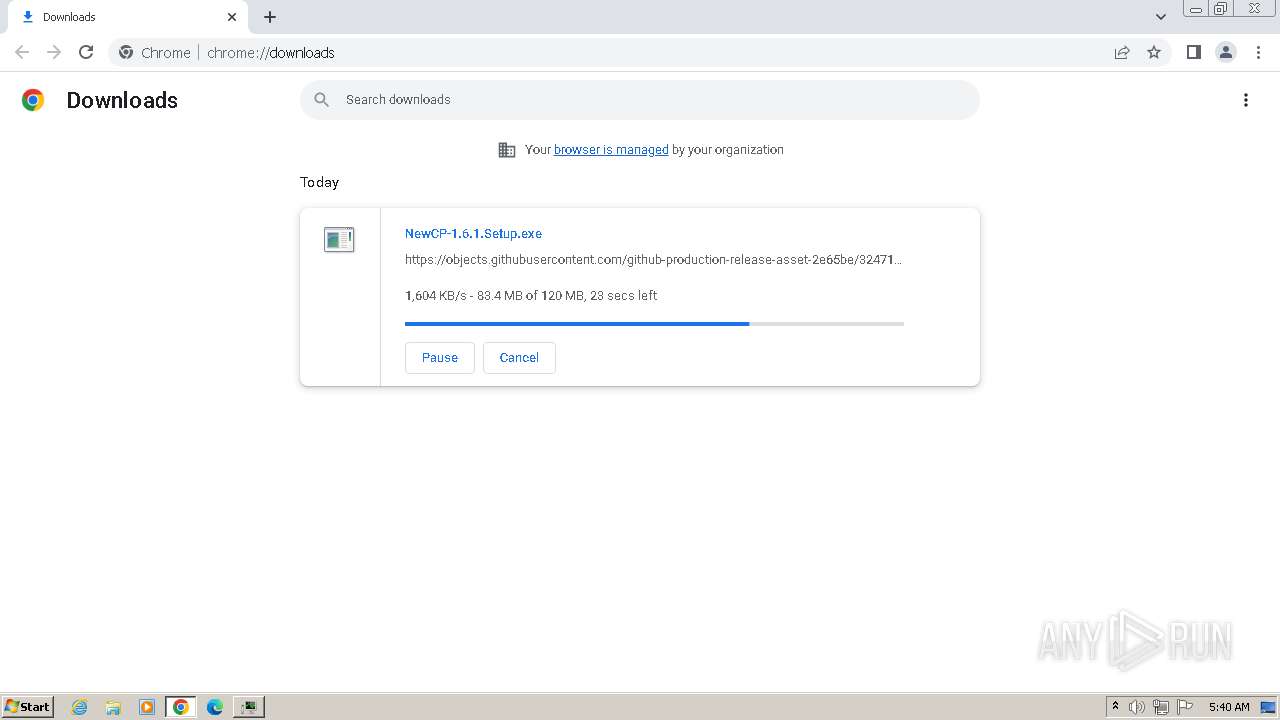Click the Downloads page title
The height and width of the screenshot is (720, 1280).
pos(122,100)
